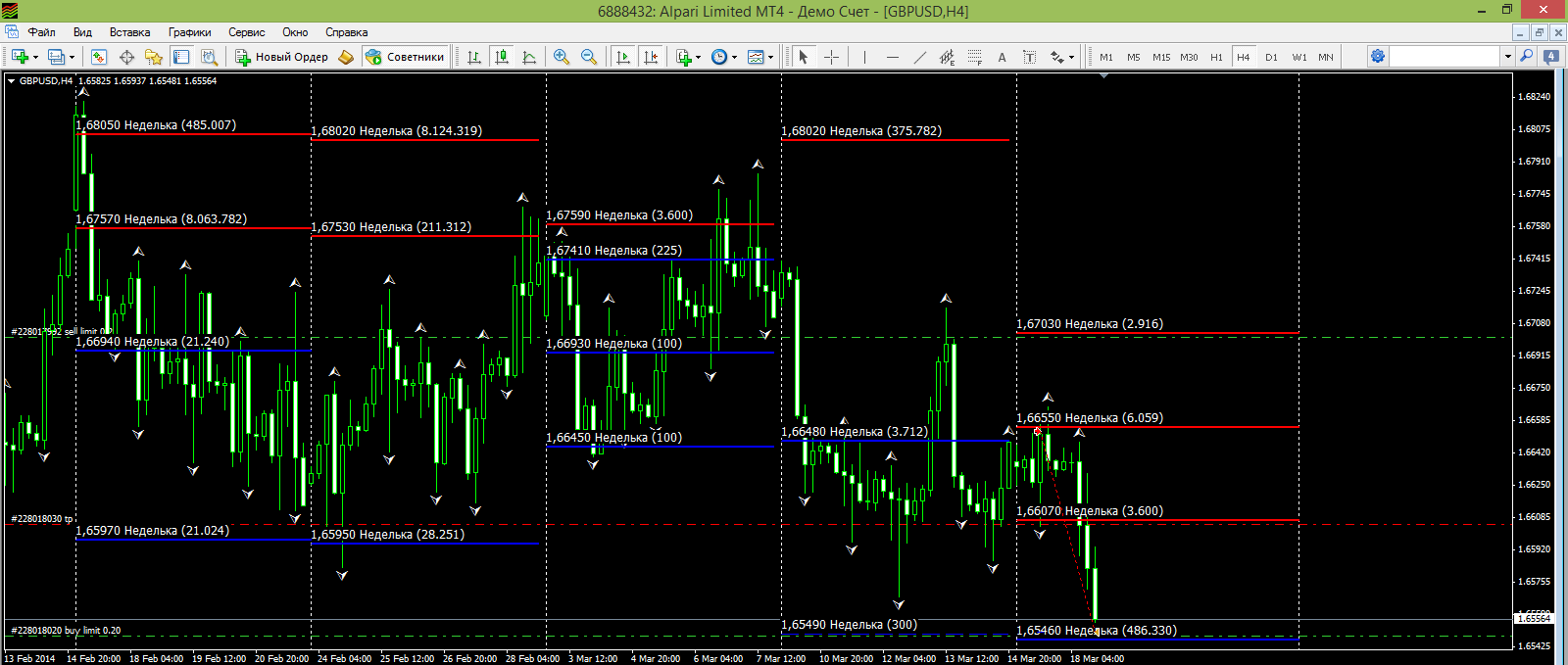Click the Новый Ордер button
The width and height of the screenshot is (1568, 665).
[x=281, y=57]
